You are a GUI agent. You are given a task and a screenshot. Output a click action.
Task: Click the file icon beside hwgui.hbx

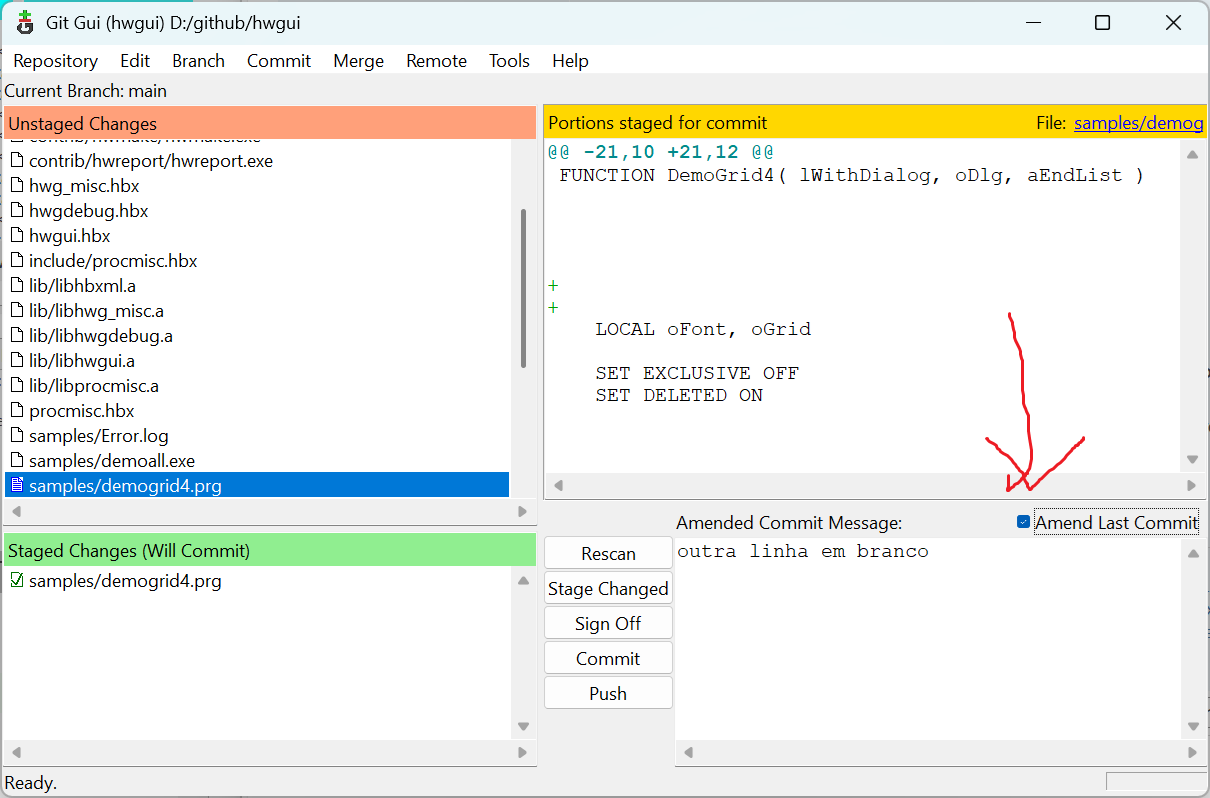(16, 236)
